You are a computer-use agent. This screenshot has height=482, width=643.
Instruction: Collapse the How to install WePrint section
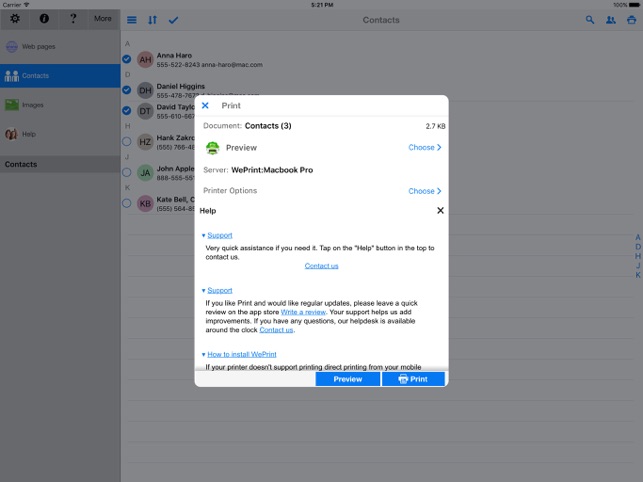[240, 354]
